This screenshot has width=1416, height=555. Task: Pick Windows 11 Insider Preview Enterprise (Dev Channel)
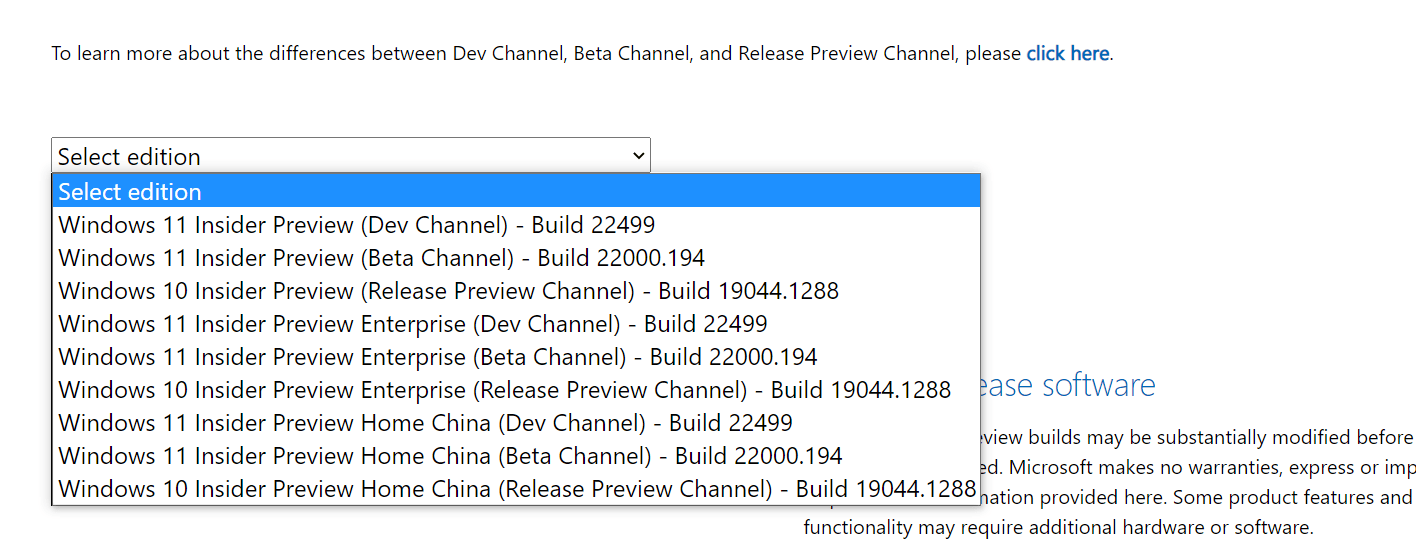click(x=516, y=323)
